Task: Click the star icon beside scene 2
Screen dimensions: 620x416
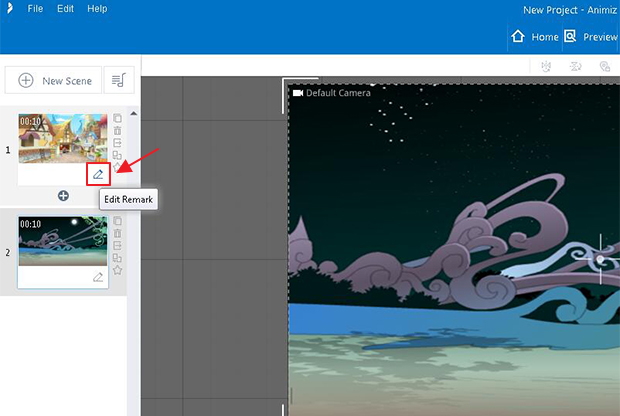Action: (x=117, y=270)
